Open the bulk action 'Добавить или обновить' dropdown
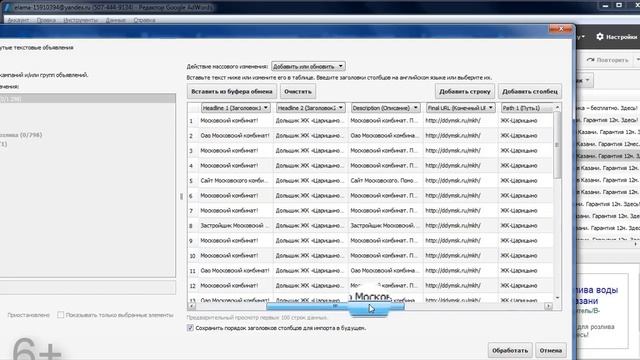 [308, 66]
